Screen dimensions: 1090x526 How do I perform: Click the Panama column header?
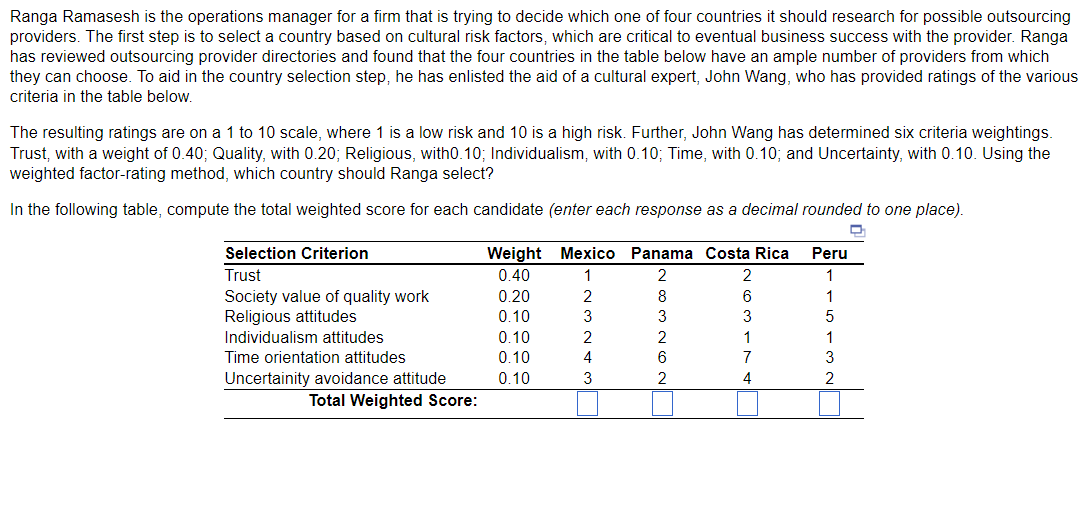tap(662, 254)
